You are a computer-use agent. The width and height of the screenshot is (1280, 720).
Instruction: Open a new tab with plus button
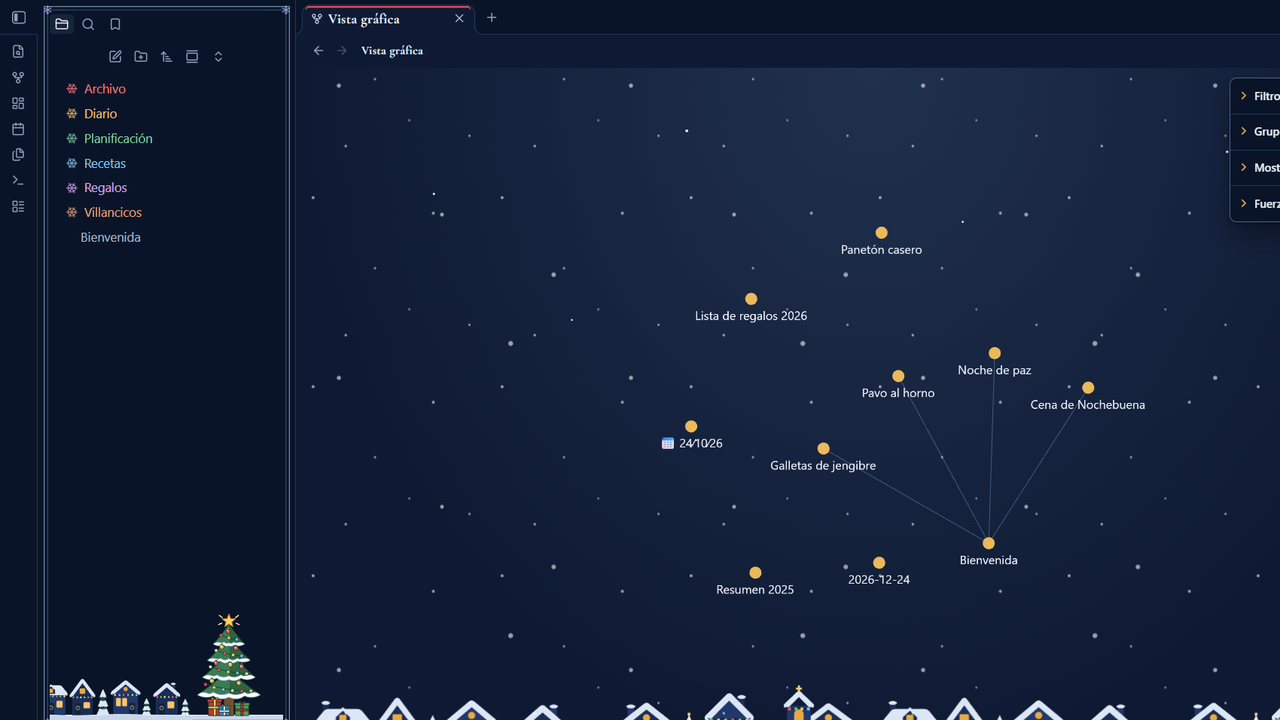tap(491, 18)
